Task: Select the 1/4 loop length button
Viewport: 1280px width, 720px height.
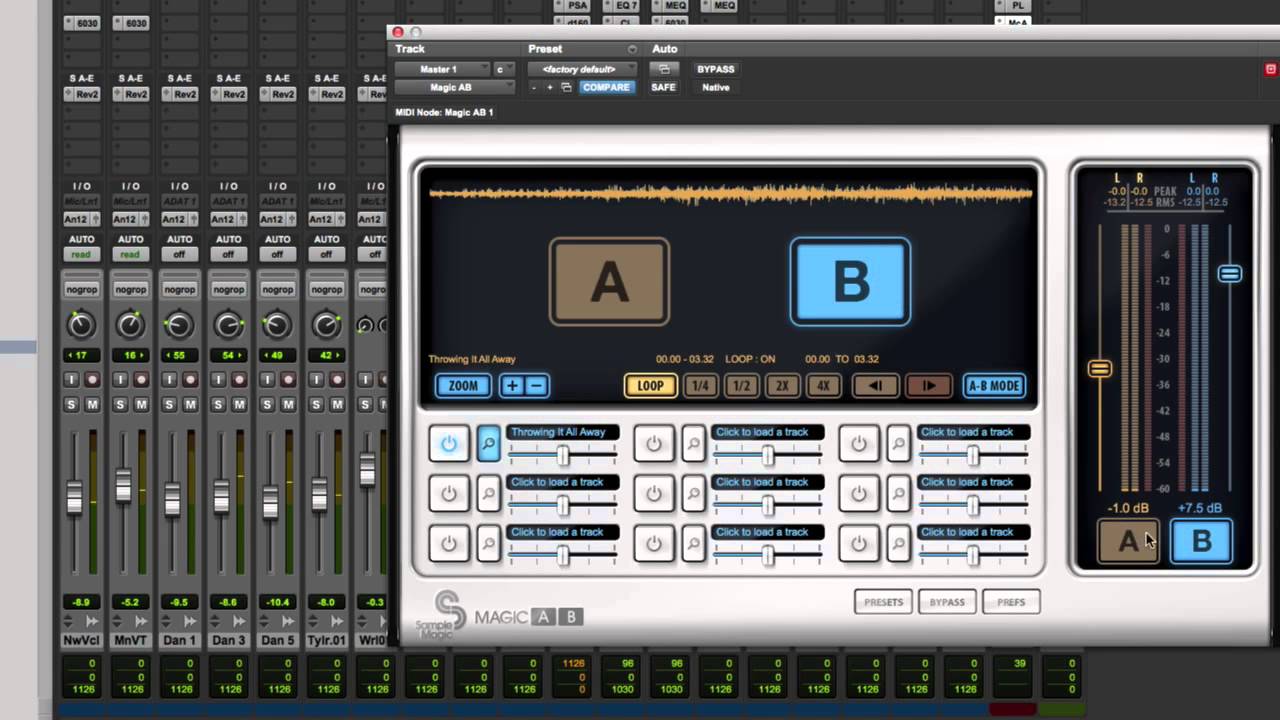Action: coord(701,386)
